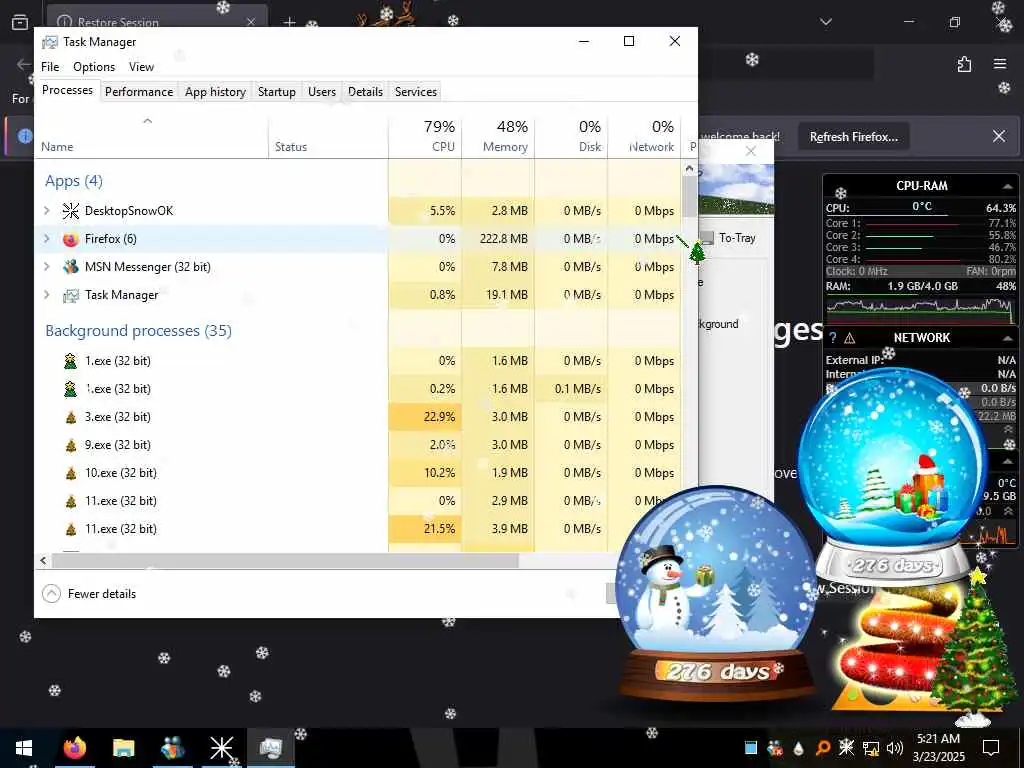Switch to the Performance tab
This screenshot has width=1024, height=768.
[x=139, y=92]
